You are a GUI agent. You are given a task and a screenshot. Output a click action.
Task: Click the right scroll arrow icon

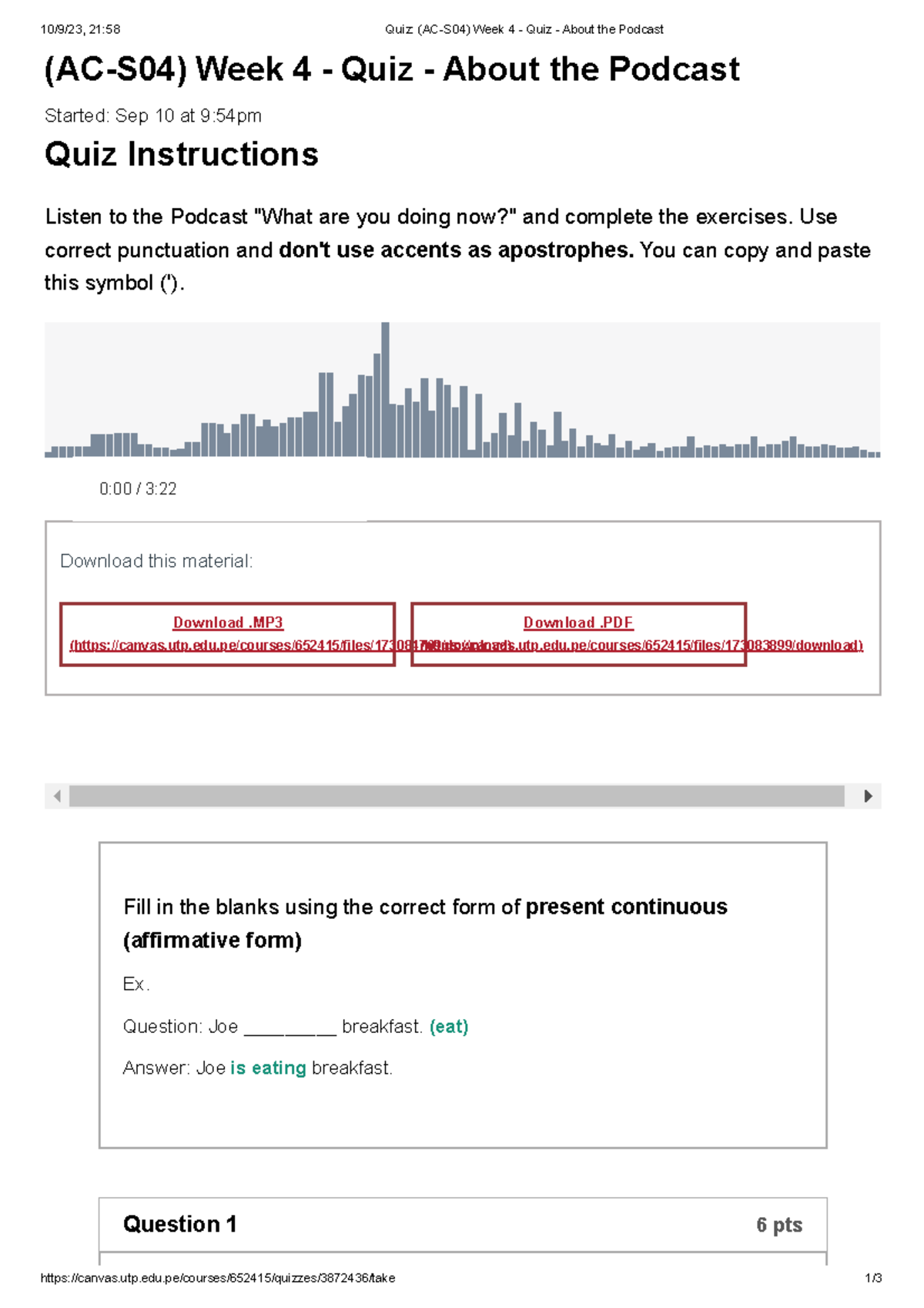pyautogui.click(x=869, y=794)
